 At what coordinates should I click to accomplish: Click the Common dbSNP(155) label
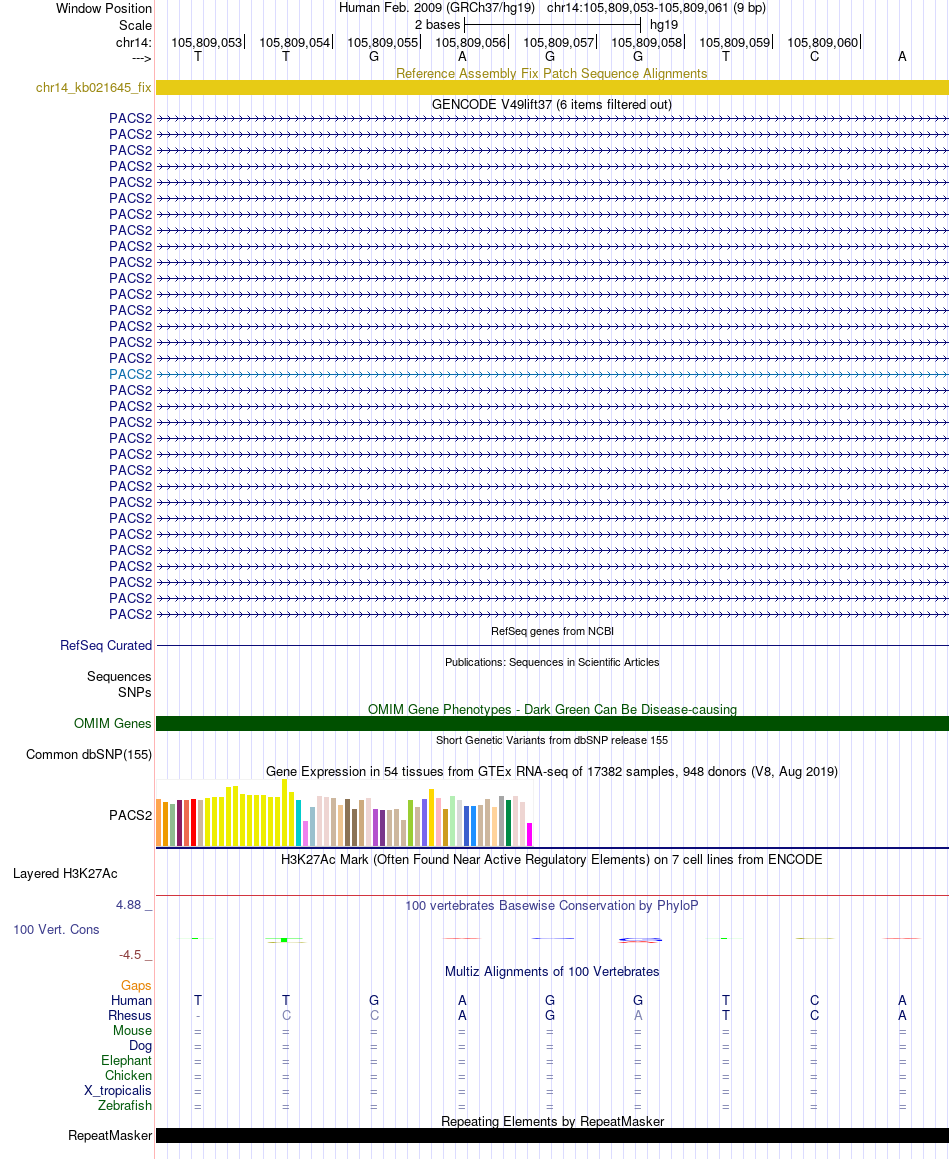coord(89,755)
